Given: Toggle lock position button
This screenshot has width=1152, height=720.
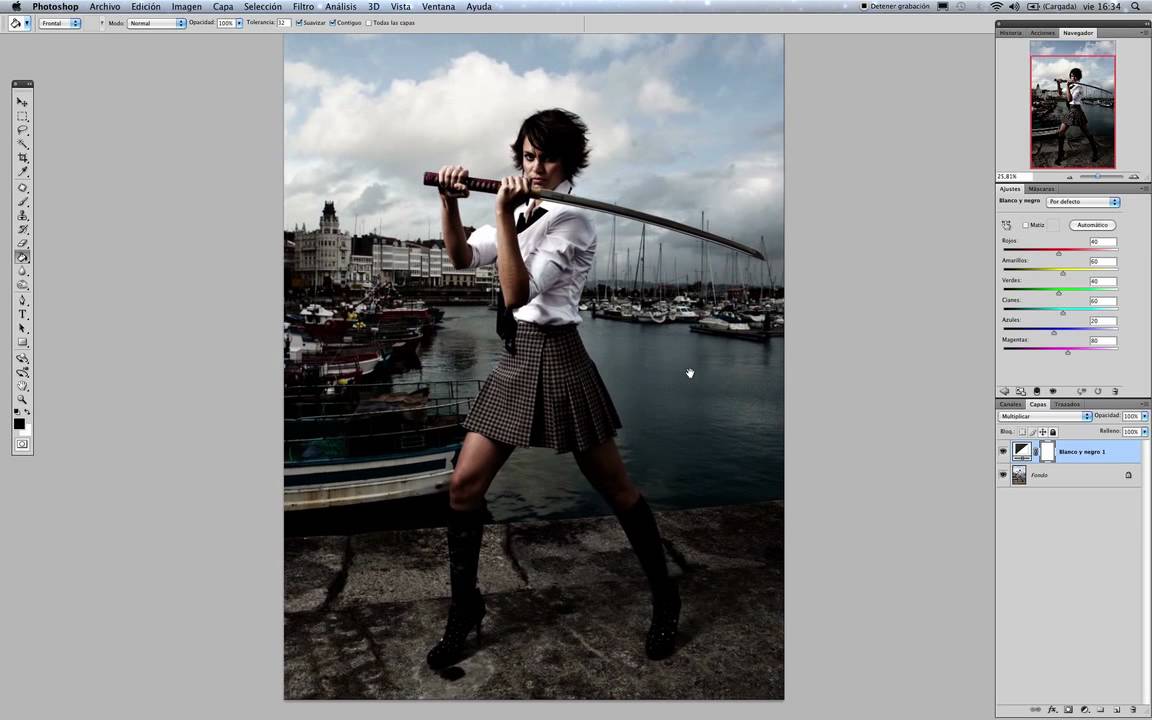Looking at the screenshot, I should 1043,432.
